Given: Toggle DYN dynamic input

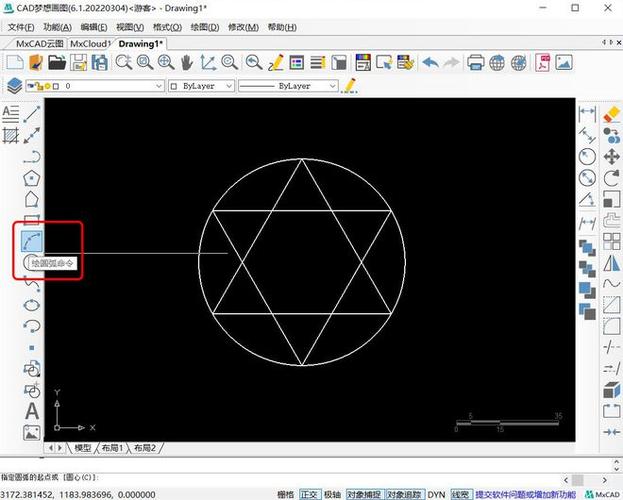Looking at the screenshot, I should point(437,494).
